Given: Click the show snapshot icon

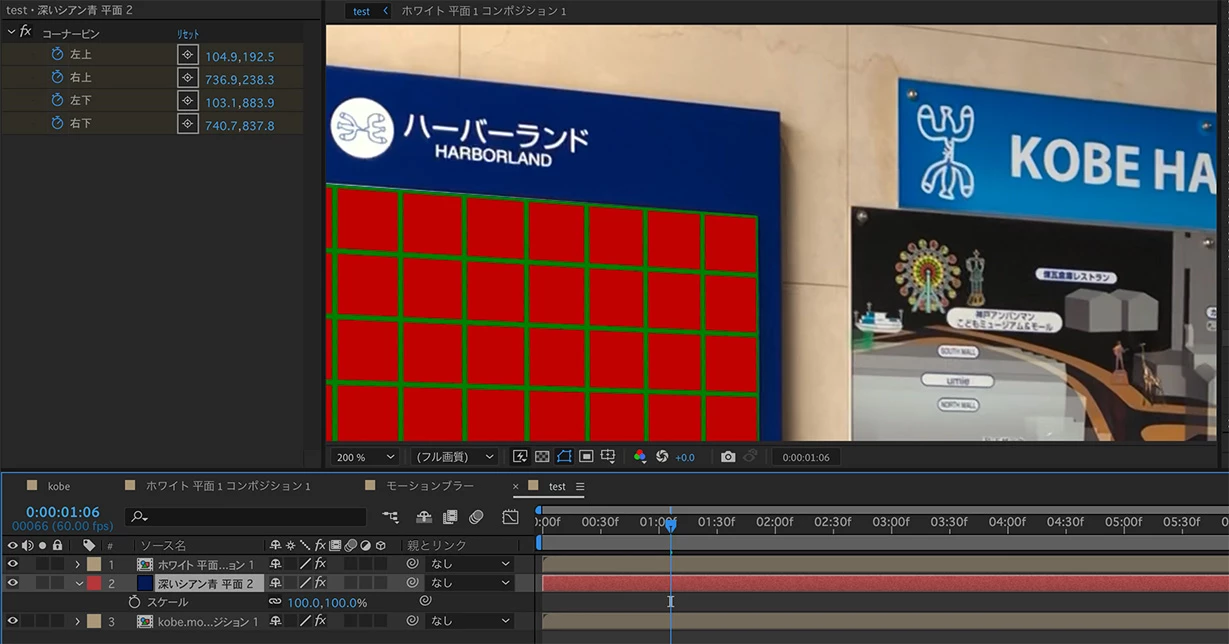Looking at the screenshot, I should tap(750, 456).
